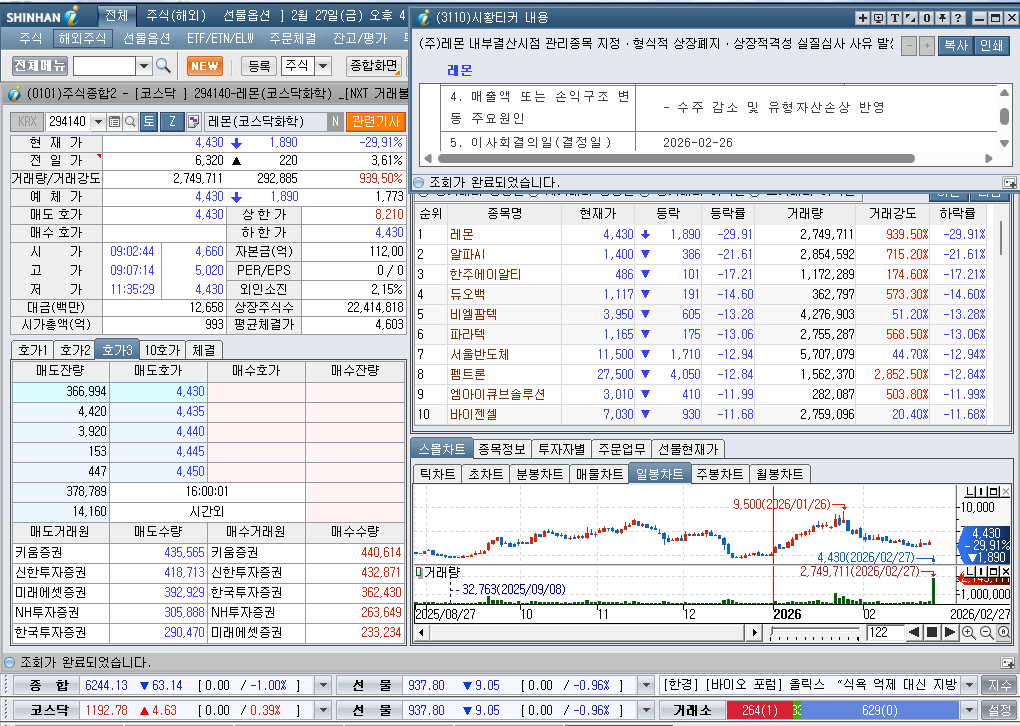
Task: Click the 인쇄 button in 시황티커
Action: (991, 46)
